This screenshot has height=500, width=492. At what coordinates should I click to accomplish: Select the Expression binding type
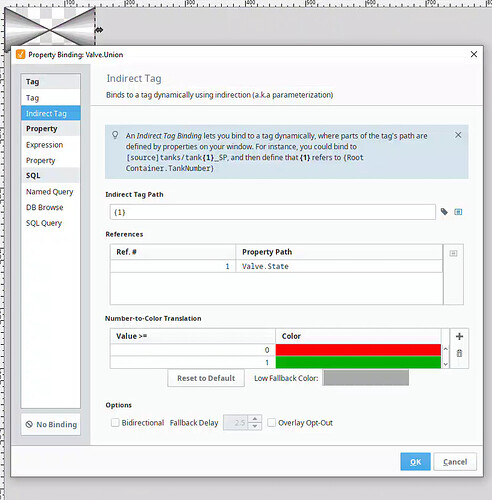click(44, 145)
